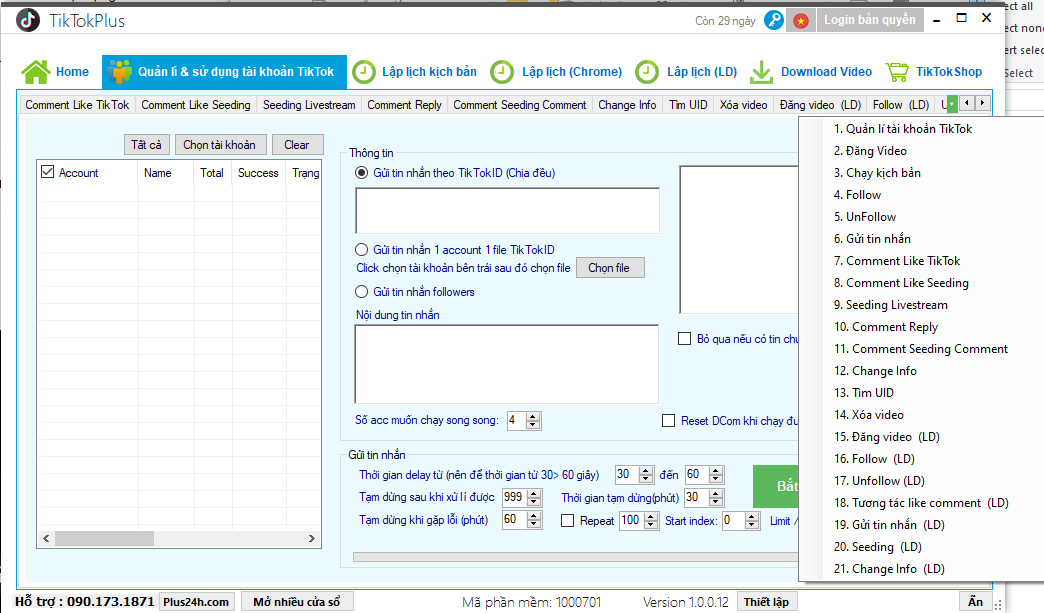Open Lập lịch kịch bản schedule tab
This screenshot has width=1044, height=613.
[414, 71]
